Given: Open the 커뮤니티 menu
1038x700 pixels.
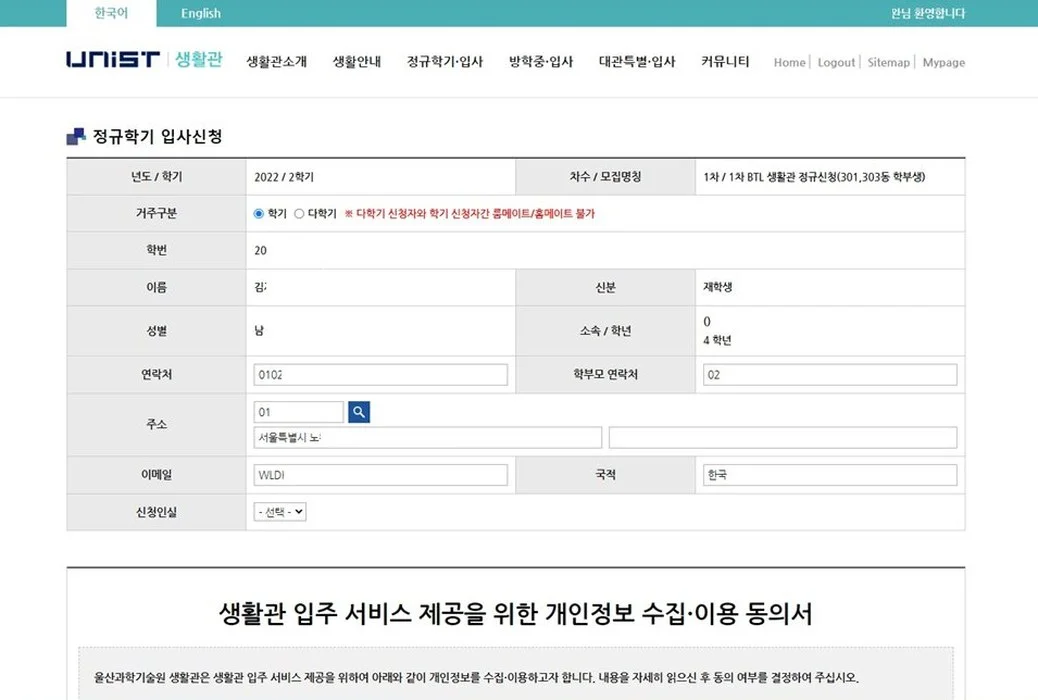Looking at the screenshot, I should pos(725,62).
